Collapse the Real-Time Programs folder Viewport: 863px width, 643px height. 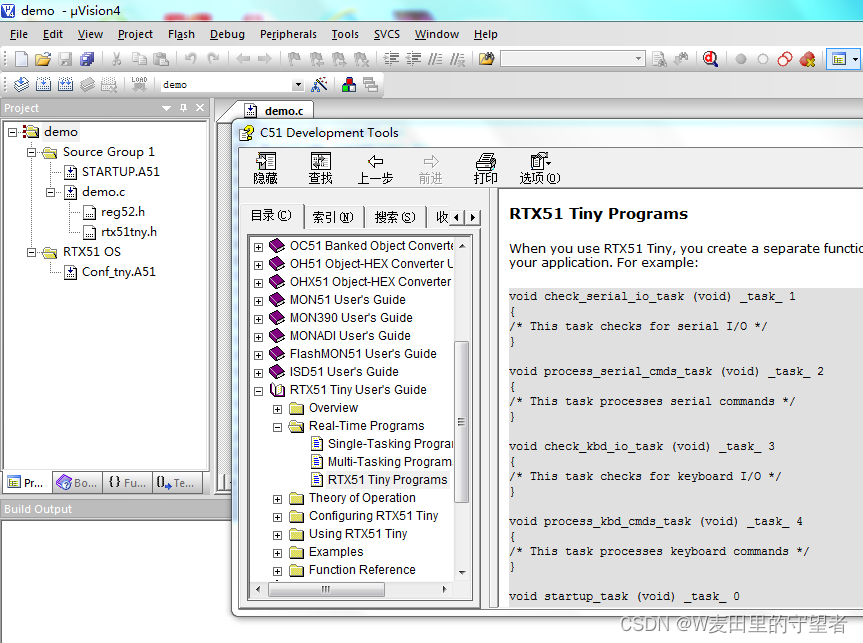[277, 427]
